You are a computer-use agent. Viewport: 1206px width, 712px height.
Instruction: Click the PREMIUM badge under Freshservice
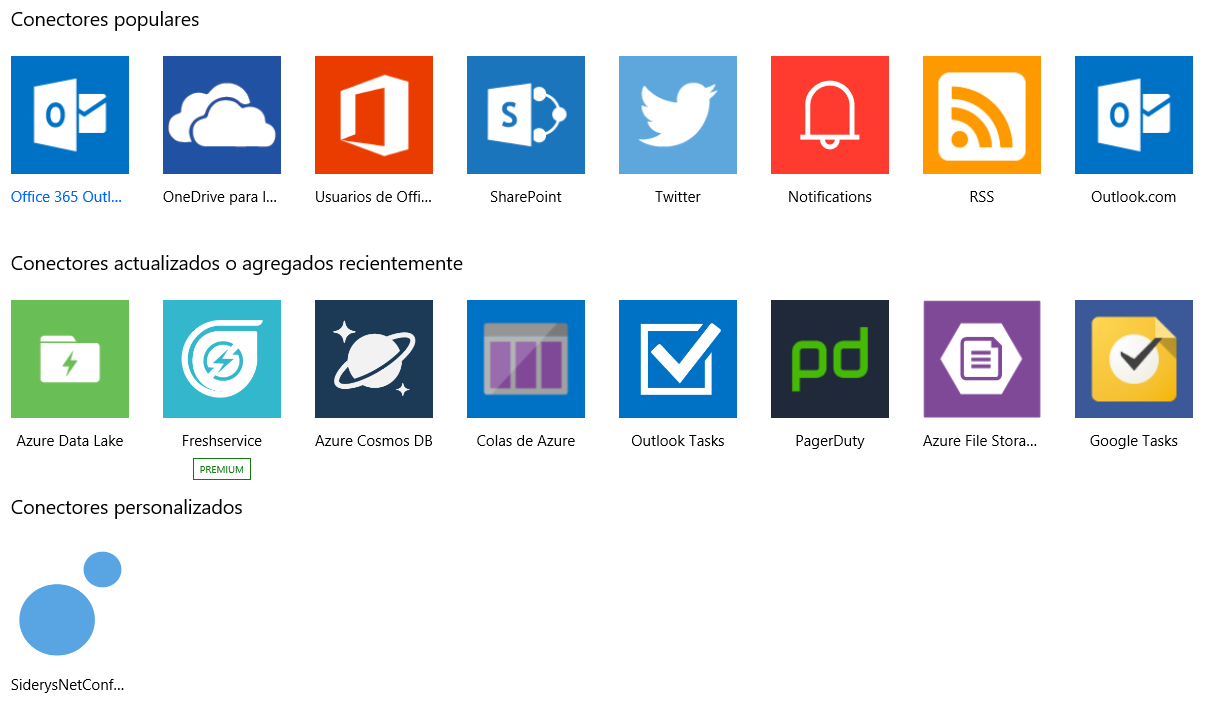coord(222,468)
